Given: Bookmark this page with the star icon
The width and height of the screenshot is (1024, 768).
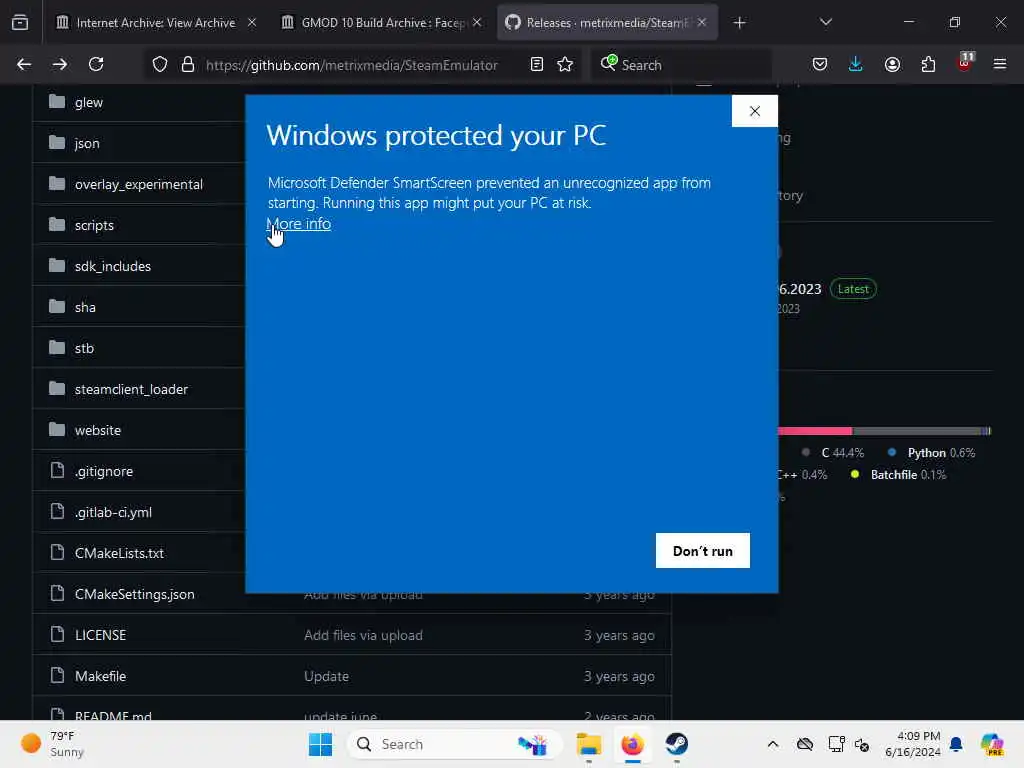Looking at the screenshot, I should point(565,64).
